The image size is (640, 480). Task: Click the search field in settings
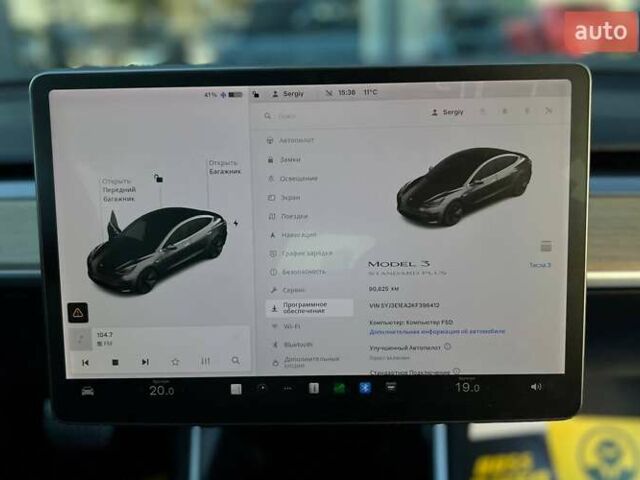pyautogui.click(x=339, y=116)
